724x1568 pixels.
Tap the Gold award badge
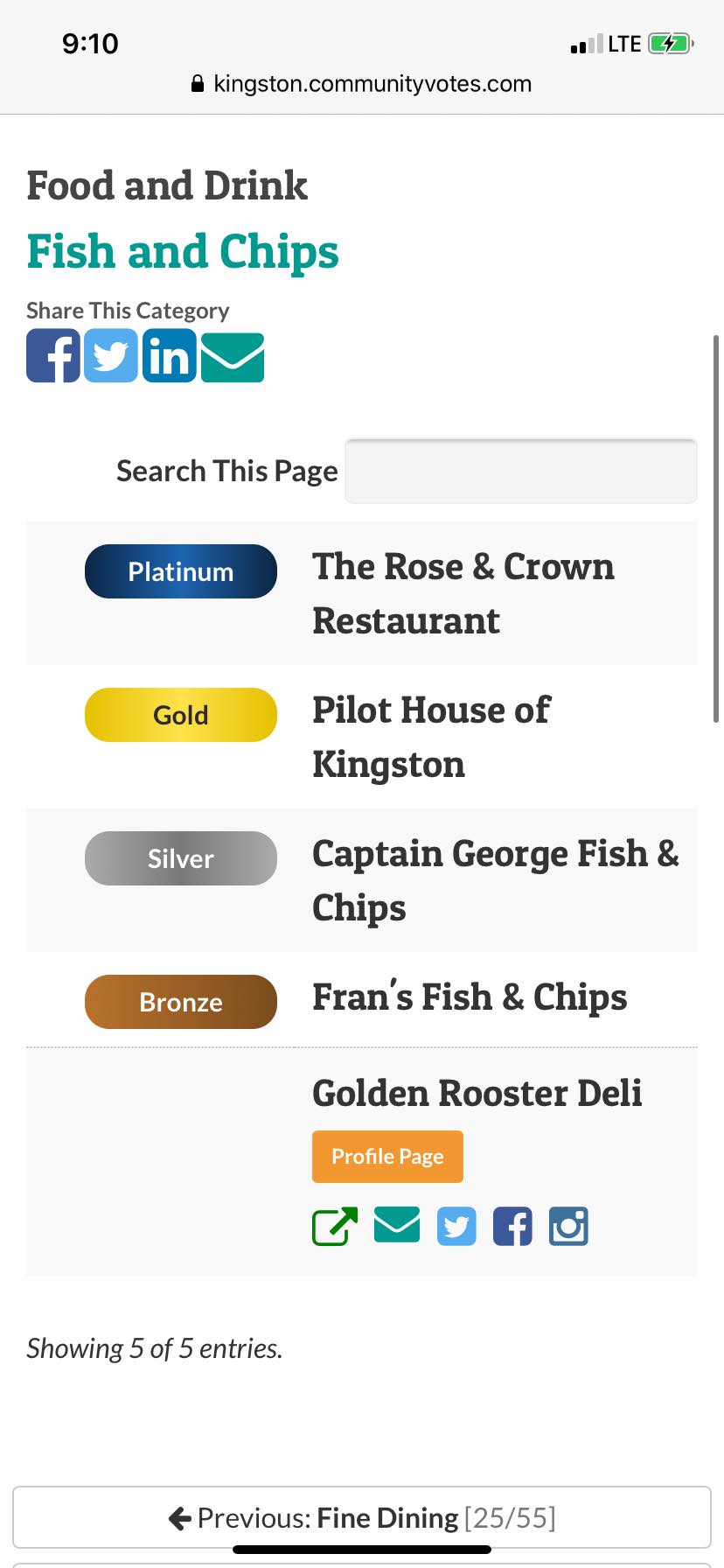pos(181,715)
